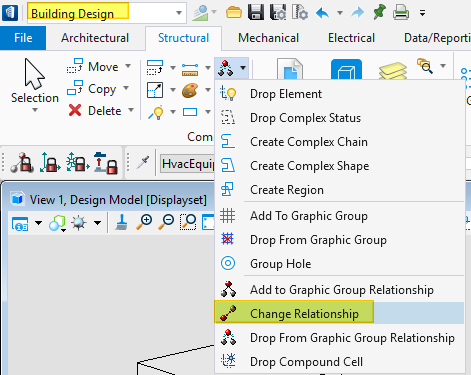The width and height of the screenshot is (471, 375).
Task: Expand the Delete tool dropdown arrow
Action: pos(131,110)
